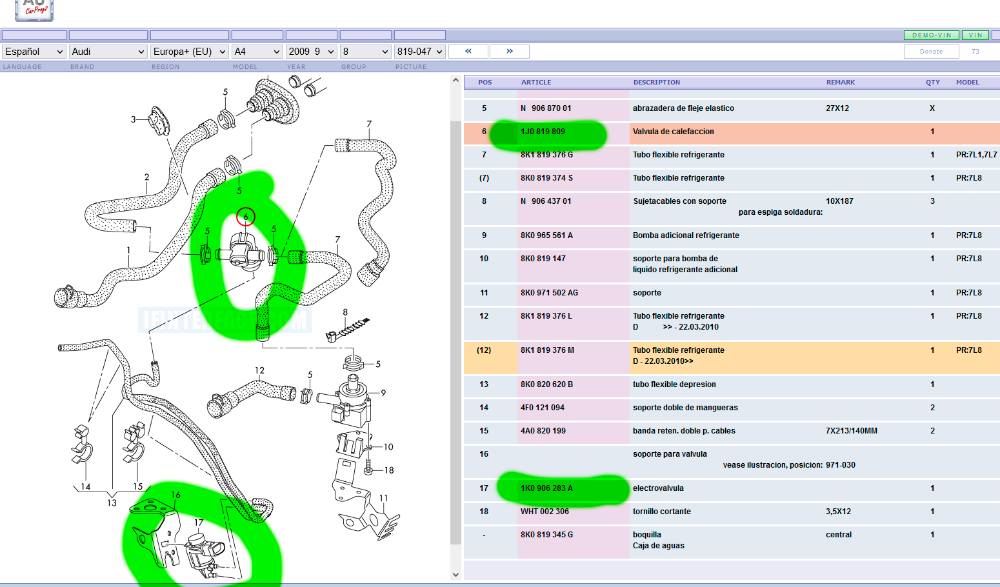The width and height of the screenshot is (1000, 587).
Task: Click the QTY column header
Action: tap(932, 82)
